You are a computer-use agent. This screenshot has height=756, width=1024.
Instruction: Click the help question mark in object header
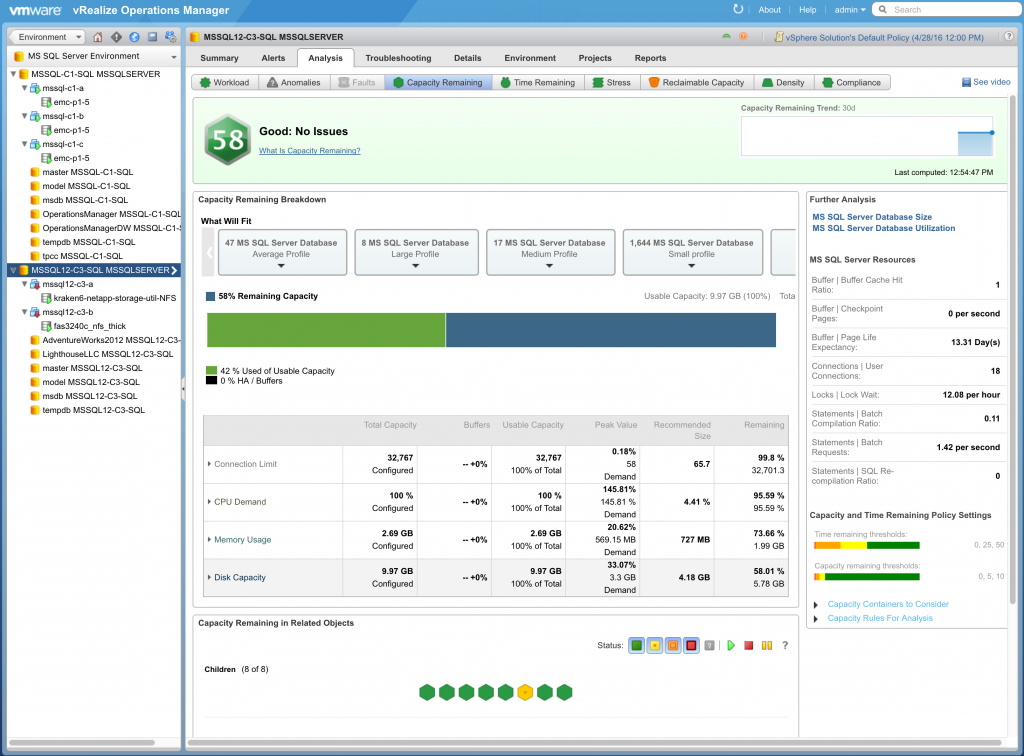[x=1009, y=37]
